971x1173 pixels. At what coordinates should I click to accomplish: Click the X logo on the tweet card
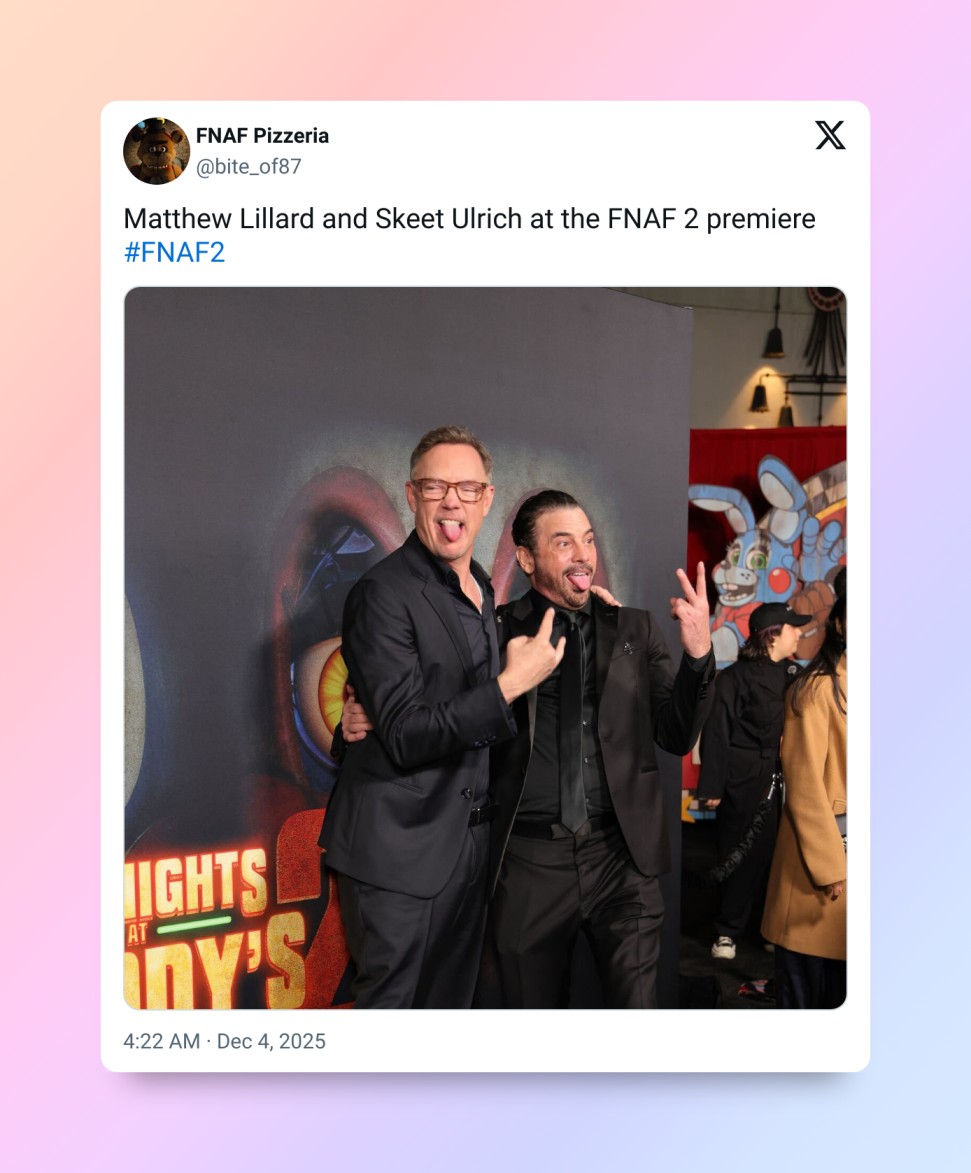point(830,135)
